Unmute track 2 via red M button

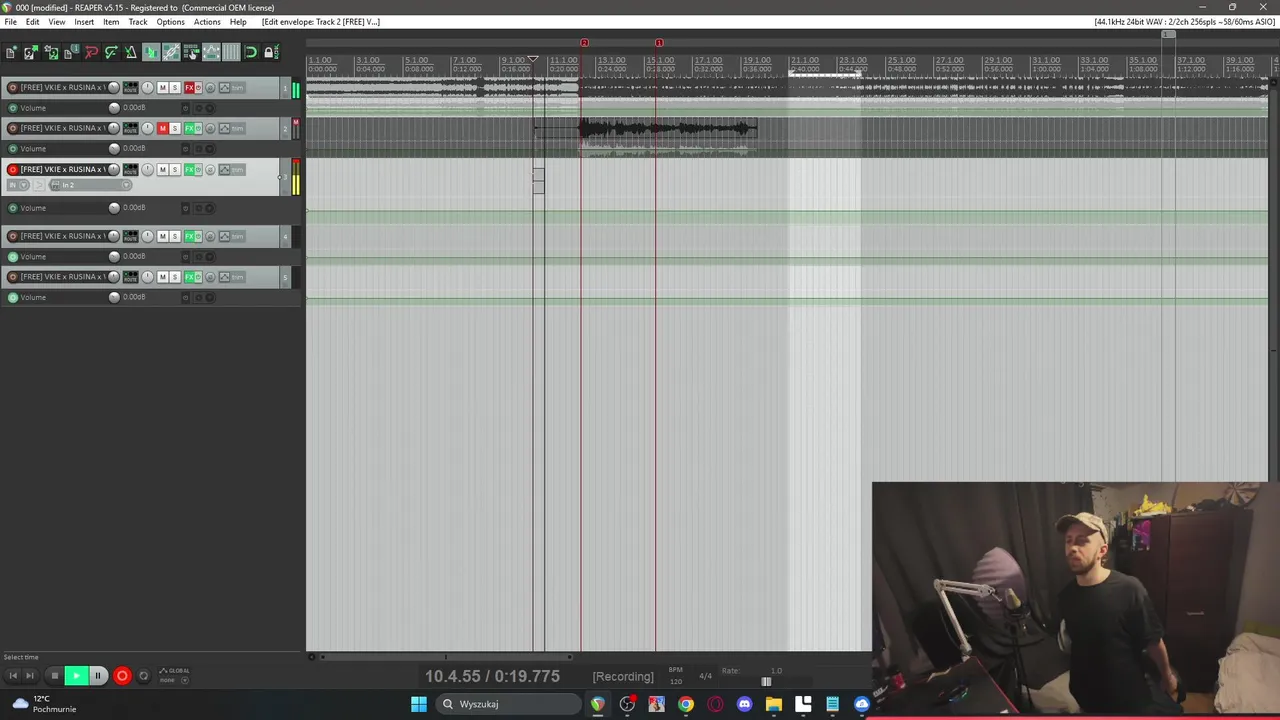162,128
